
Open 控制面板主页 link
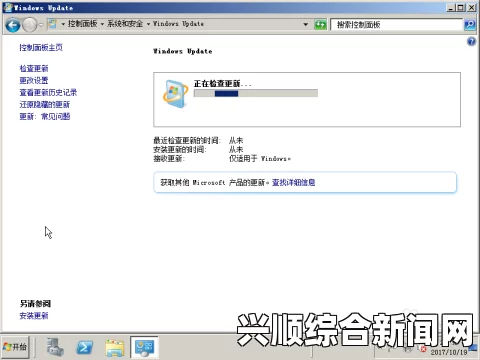(x=41, y=47)
